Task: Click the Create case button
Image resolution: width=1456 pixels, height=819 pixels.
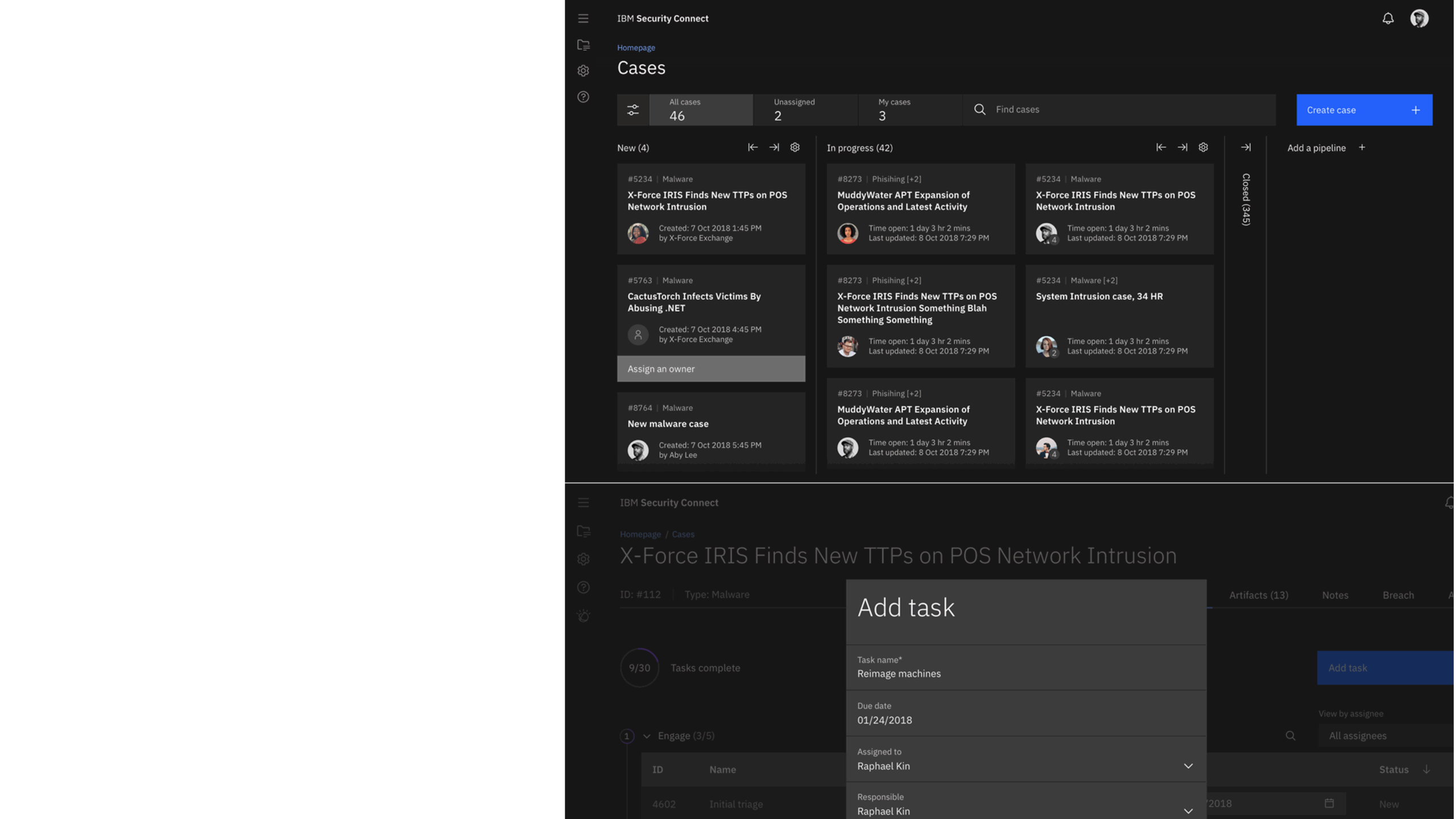Action: coord(1364,110)
